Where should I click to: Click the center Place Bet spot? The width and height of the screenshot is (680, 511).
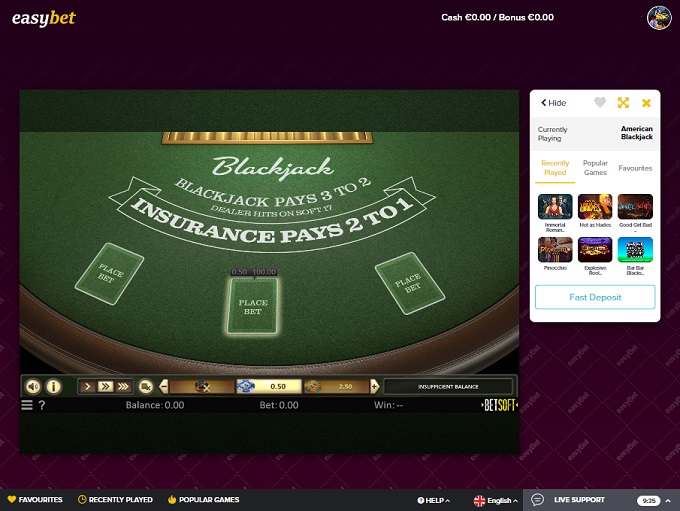(252, 305)
